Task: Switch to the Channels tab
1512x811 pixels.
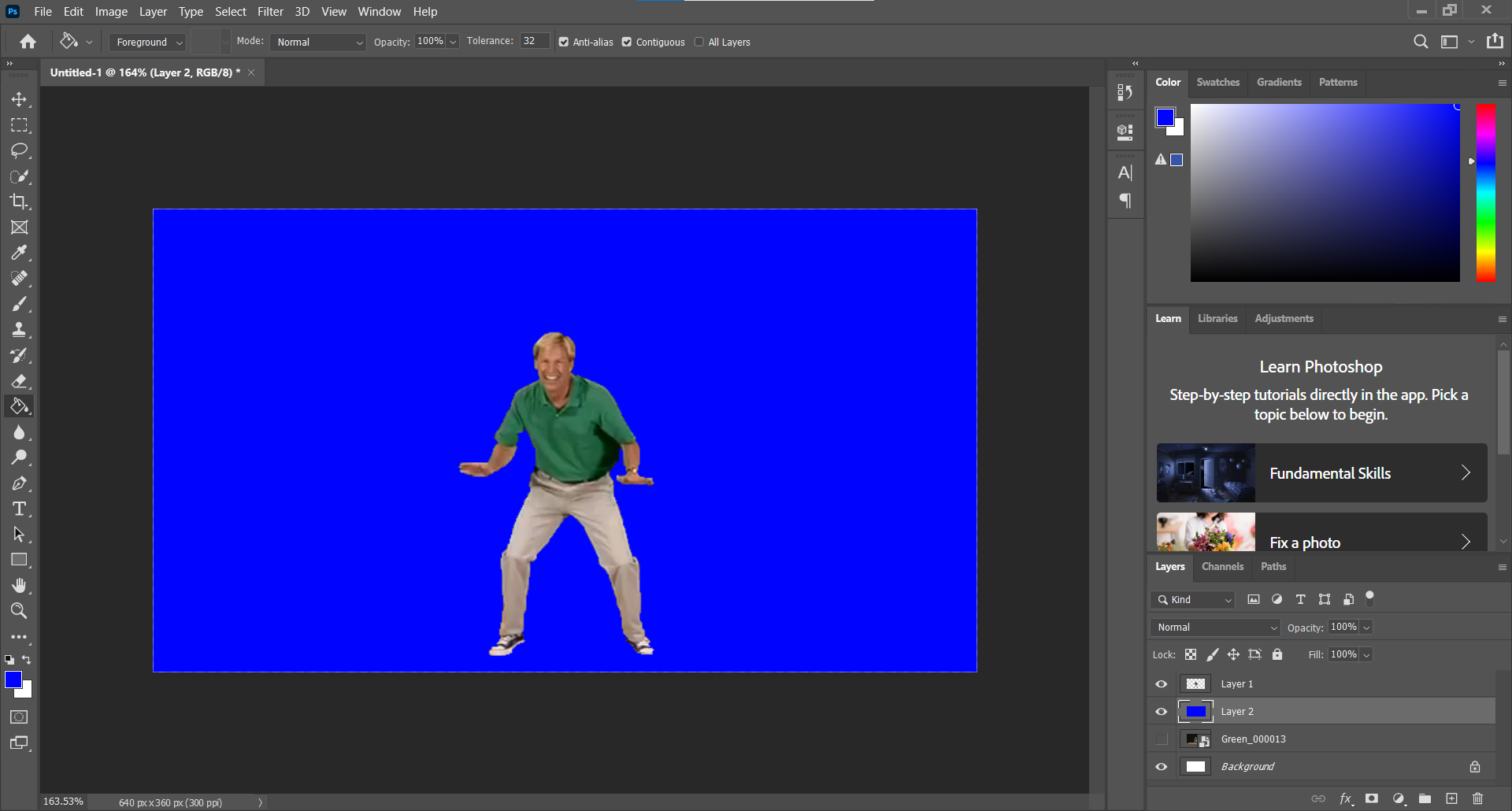Action: 1222,567
